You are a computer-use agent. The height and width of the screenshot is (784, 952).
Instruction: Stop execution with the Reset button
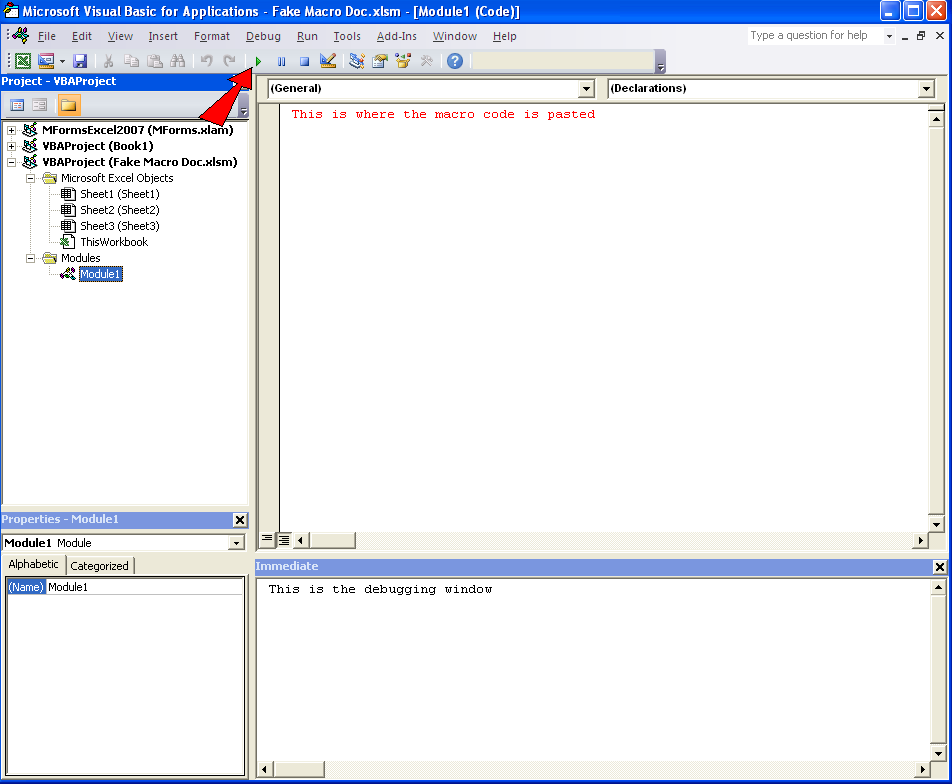[304, 60]
